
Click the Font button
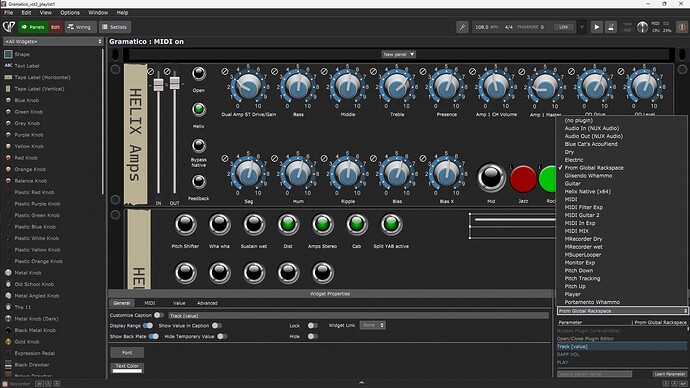point(127,352)
